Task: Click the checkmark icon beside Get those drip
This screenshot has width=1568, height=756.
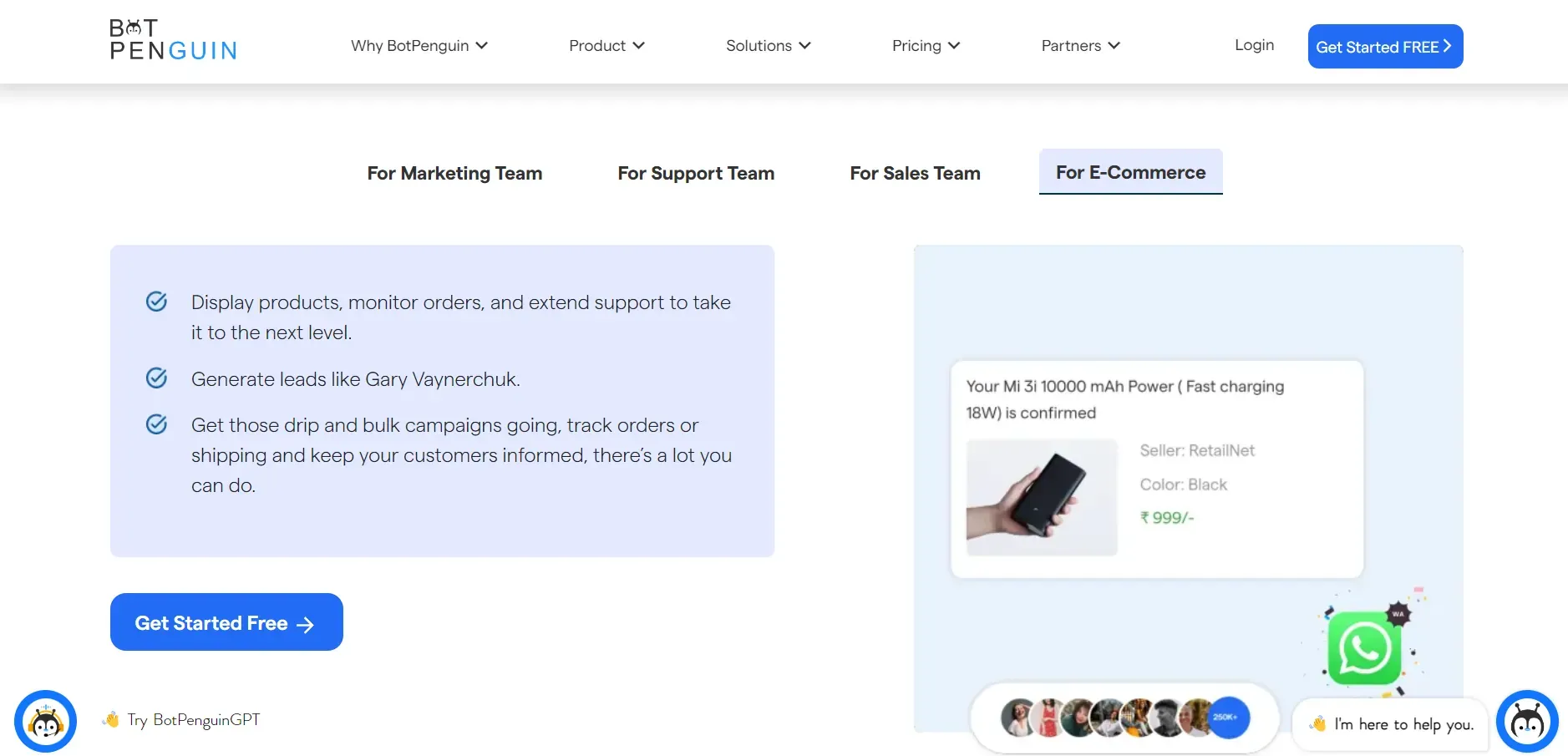Action: (x=156, y=424)
